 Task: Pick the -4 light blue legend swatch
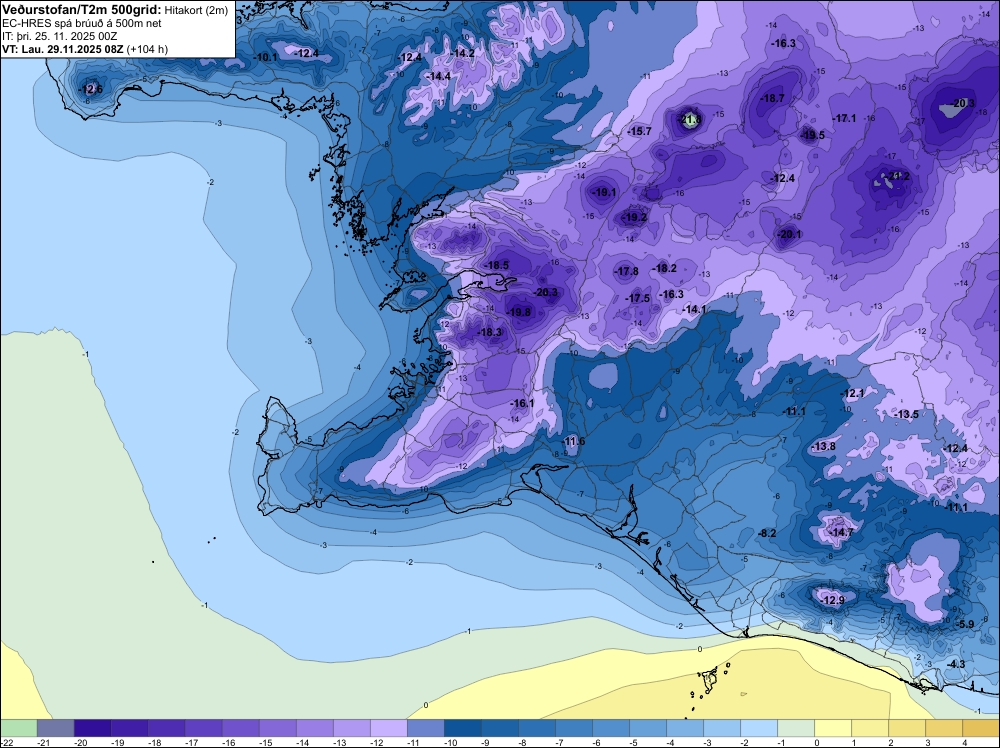(x=684, y=728)
